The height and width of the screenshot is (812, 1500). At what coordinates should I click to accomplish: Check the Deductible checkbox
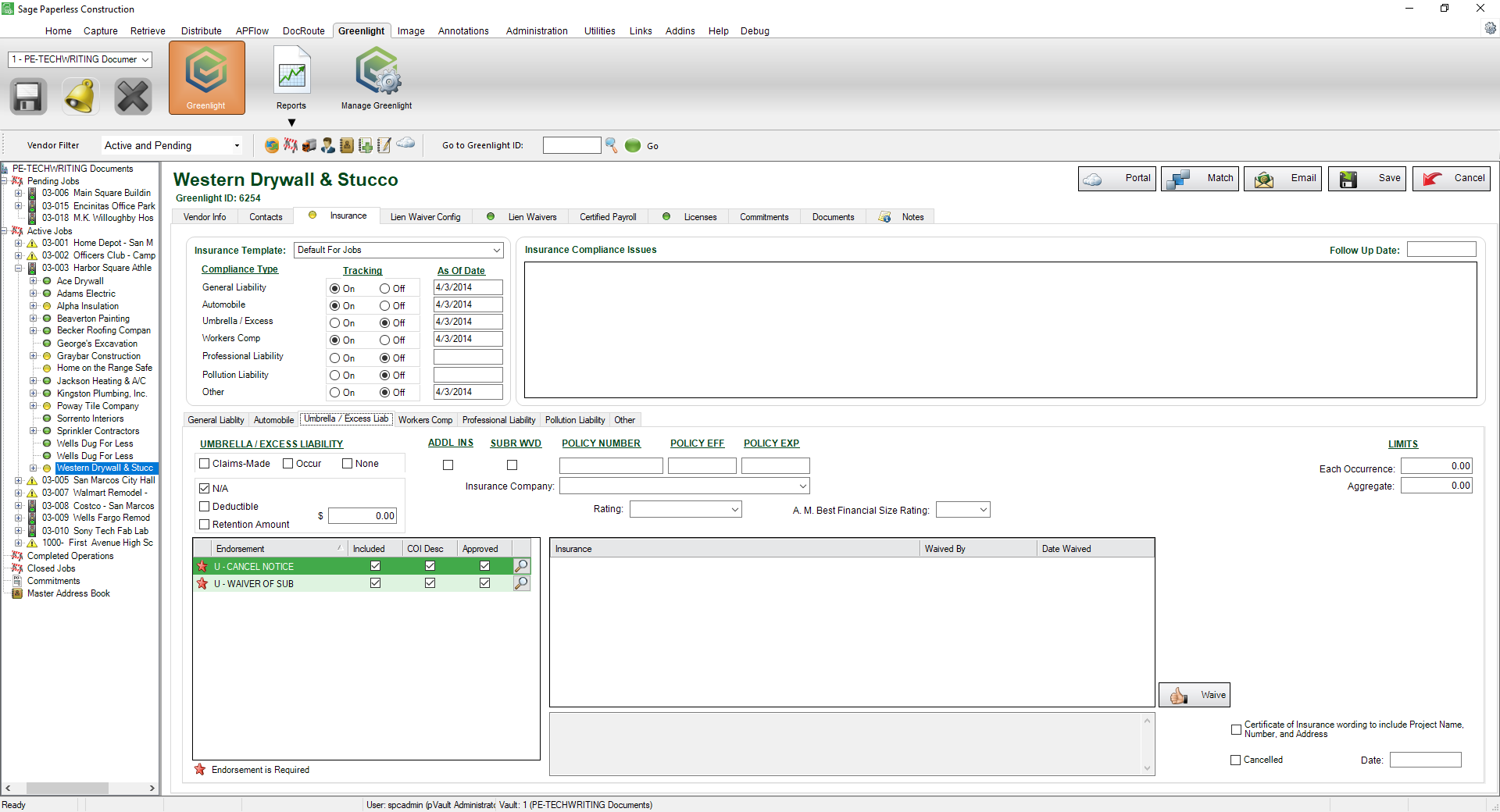(205, 507)
